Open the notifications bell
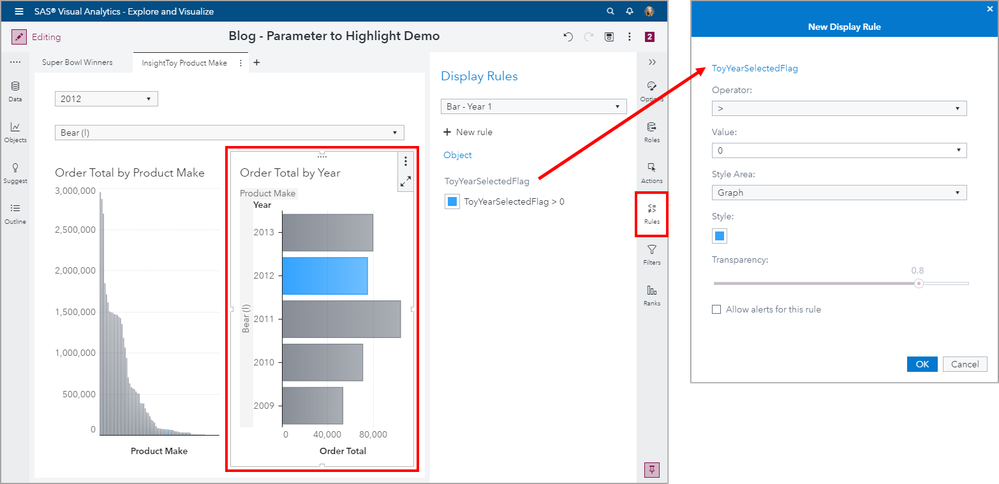 pyautogui.click(x=629, y=11)
